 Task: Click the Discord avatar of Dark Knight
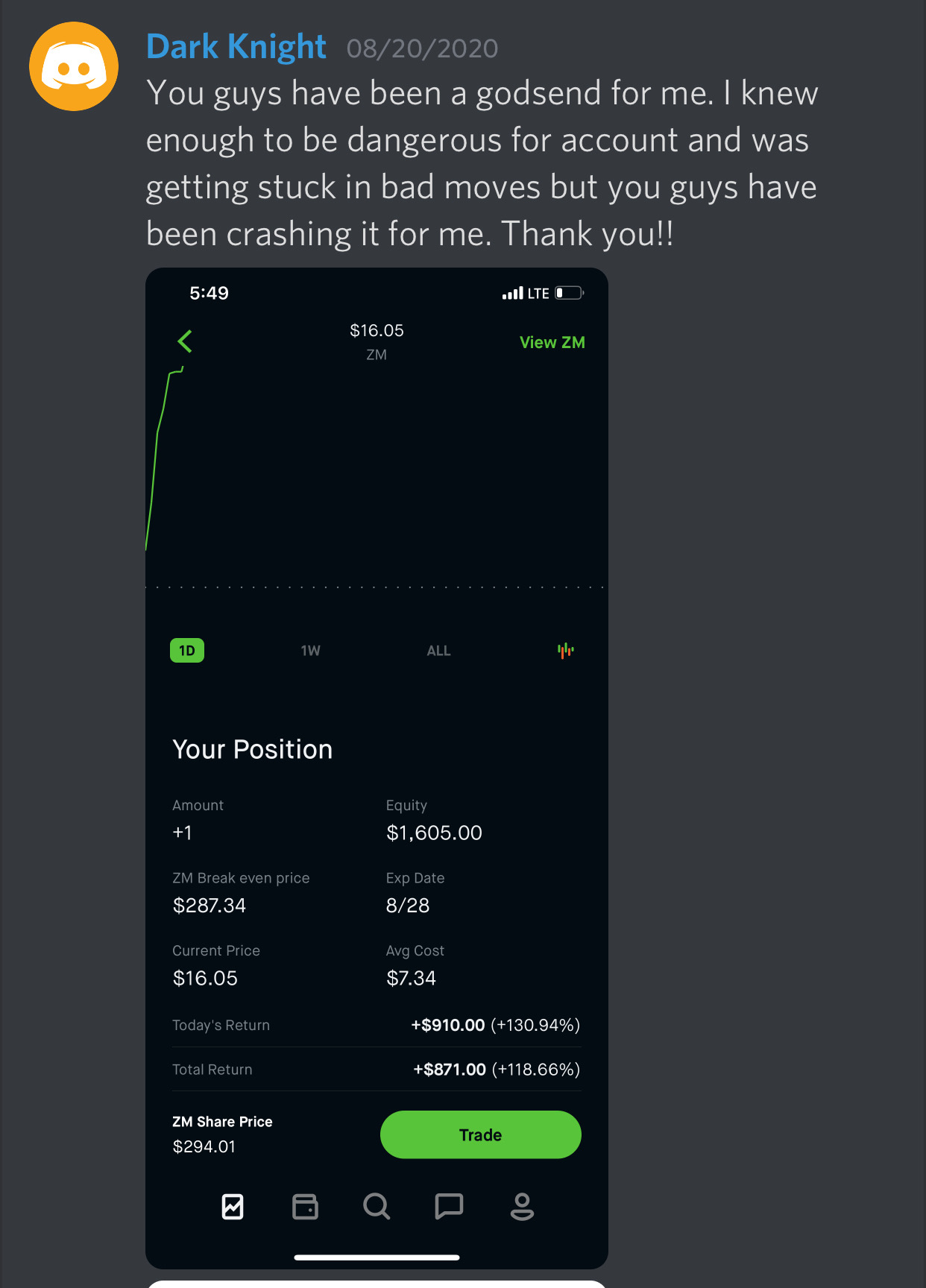[x=74, y=66]
